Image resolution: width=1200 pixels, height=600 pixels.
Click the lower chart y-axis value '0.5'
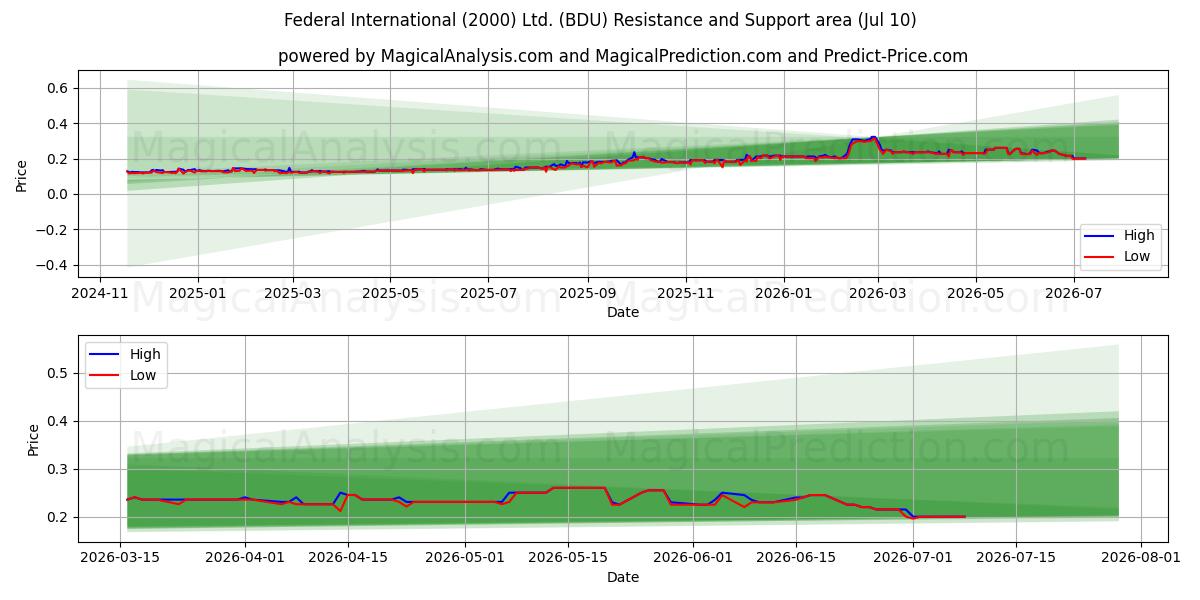coord(56,374)
